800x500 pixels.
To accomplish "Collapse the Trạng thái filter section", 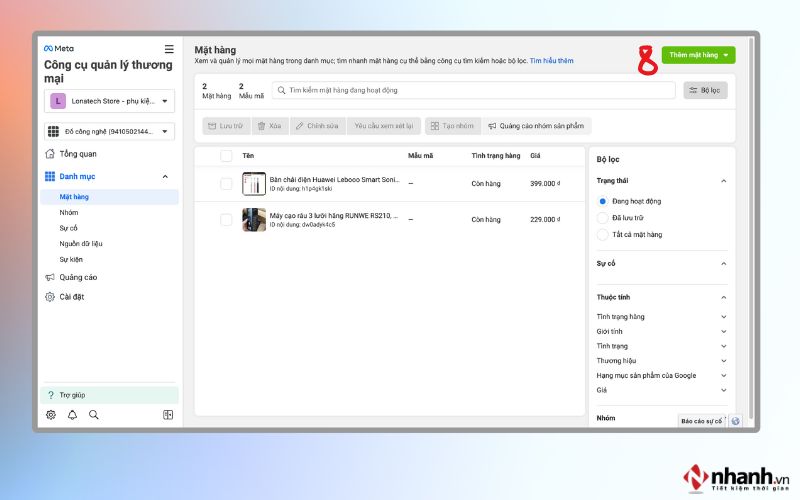I will coord(723,181).
